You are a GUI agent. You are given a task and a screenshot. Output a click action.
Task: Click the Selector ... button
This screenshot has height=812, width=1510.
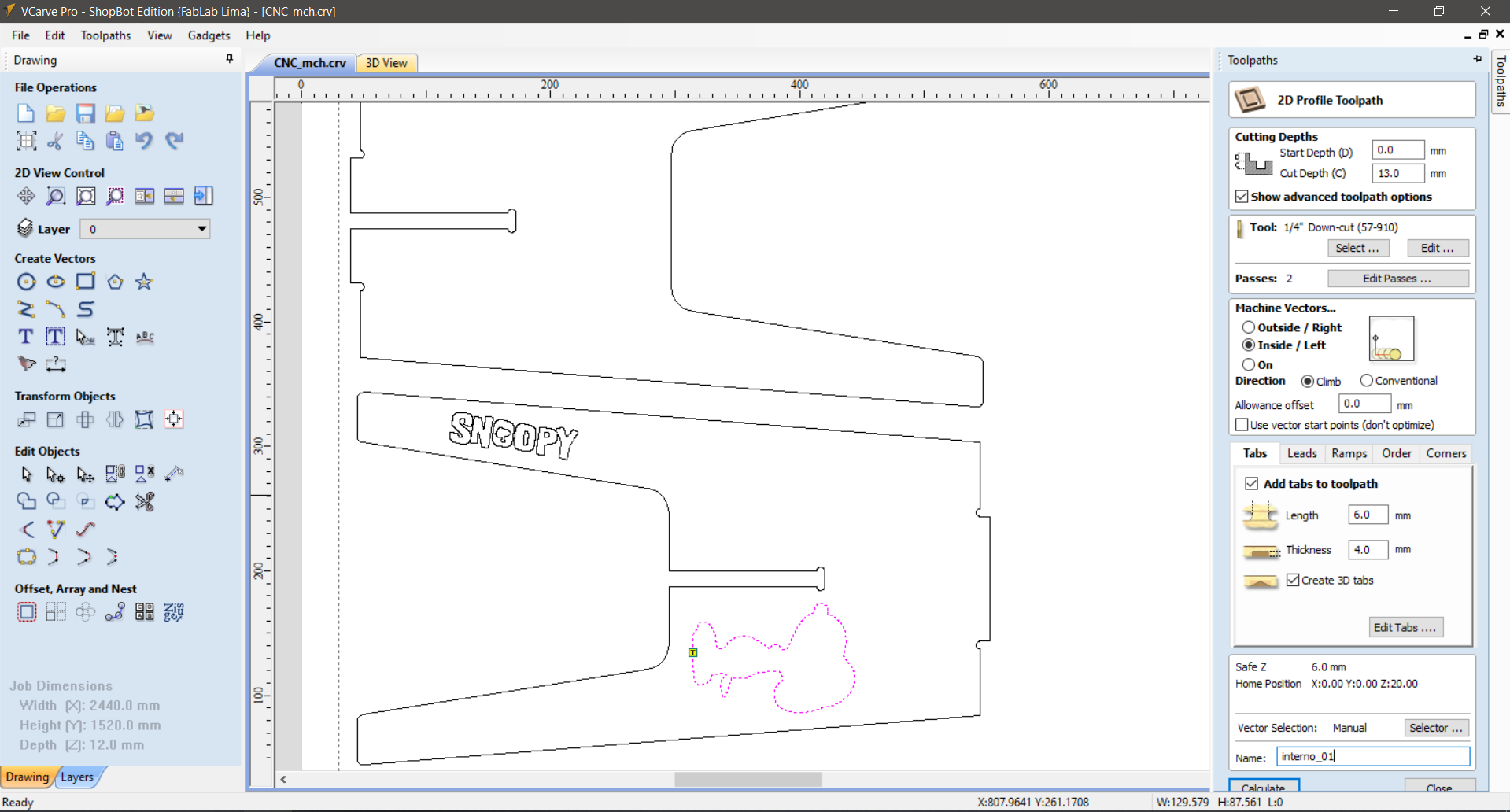(x=1436, y=728)
